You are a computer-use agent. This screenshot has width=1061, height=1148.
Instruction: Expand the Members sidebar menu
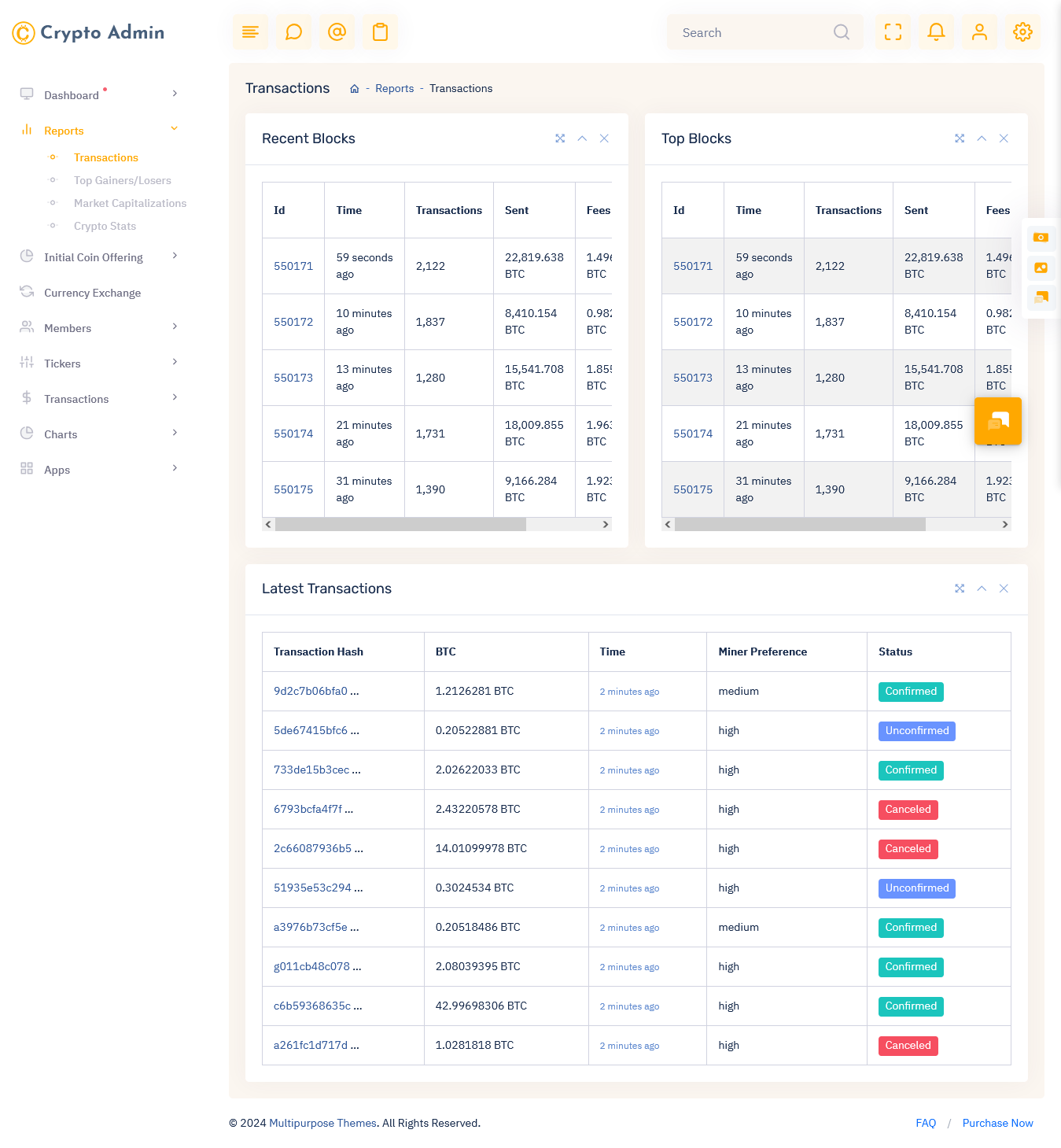click(98, 328)
